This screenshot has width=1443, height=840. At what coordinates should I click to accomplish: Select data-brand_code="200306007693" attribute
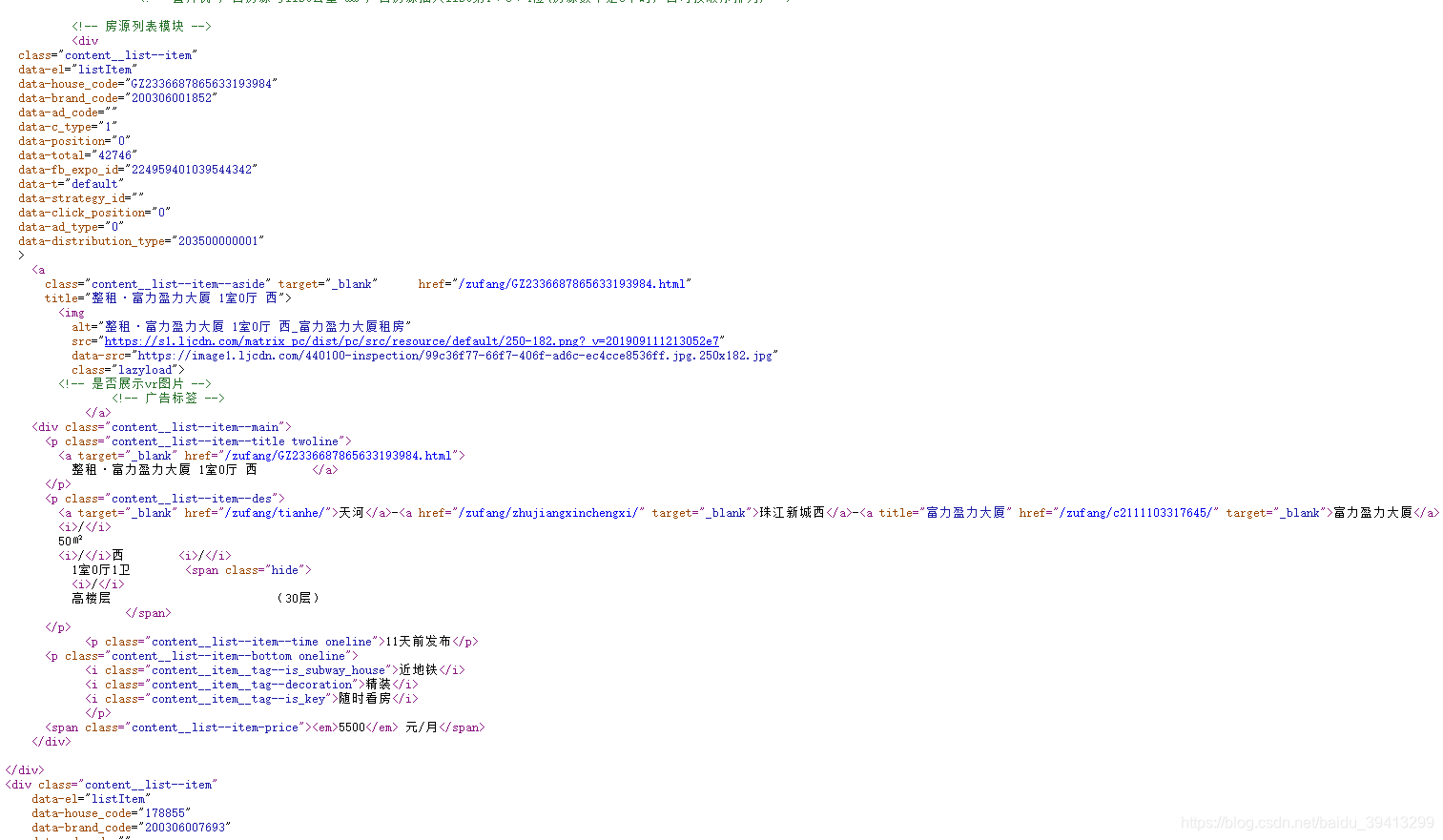pos(131,828)
